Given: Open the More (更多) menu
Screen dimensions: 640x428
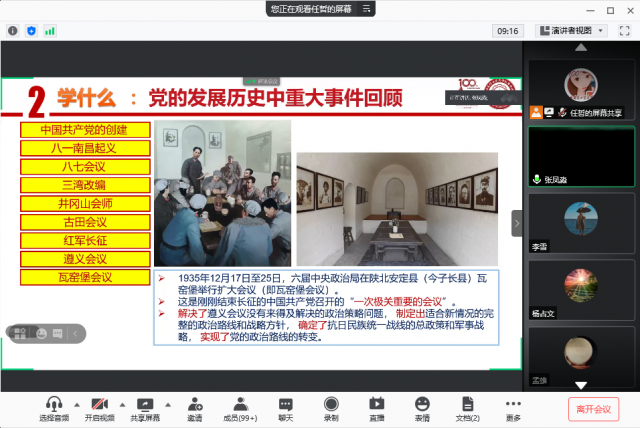Looking at the screenshot, I should [x=513, y=405].
